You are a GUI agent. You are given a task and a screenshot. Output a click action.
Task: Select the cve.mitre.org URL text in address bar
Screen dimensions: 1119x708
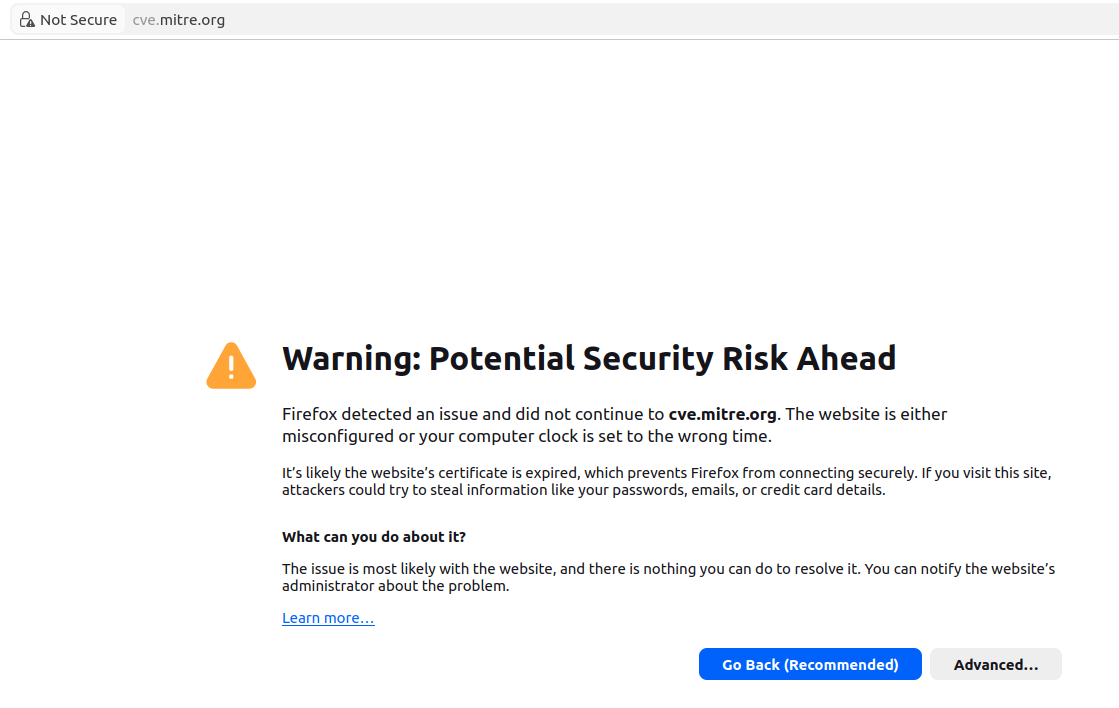pos(178,20)
